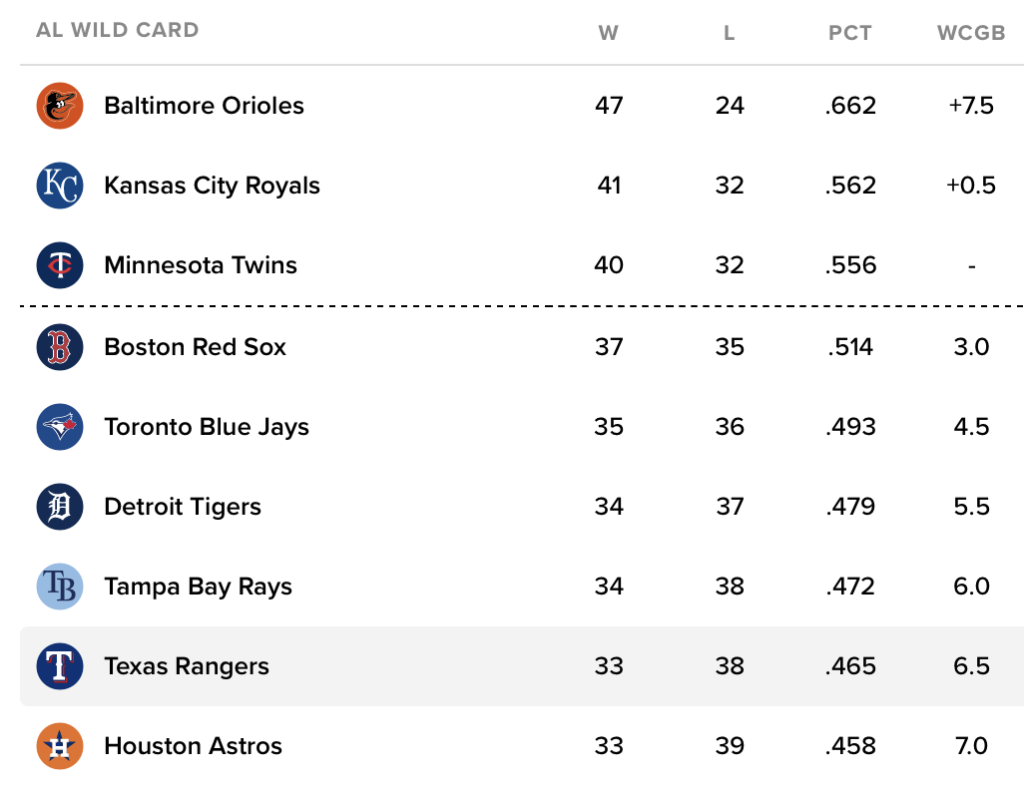The width and height of the screenshot is (1024, 794).
Task: Select the Toronto Blue Jays team name
Action: (x=207, y=427)
